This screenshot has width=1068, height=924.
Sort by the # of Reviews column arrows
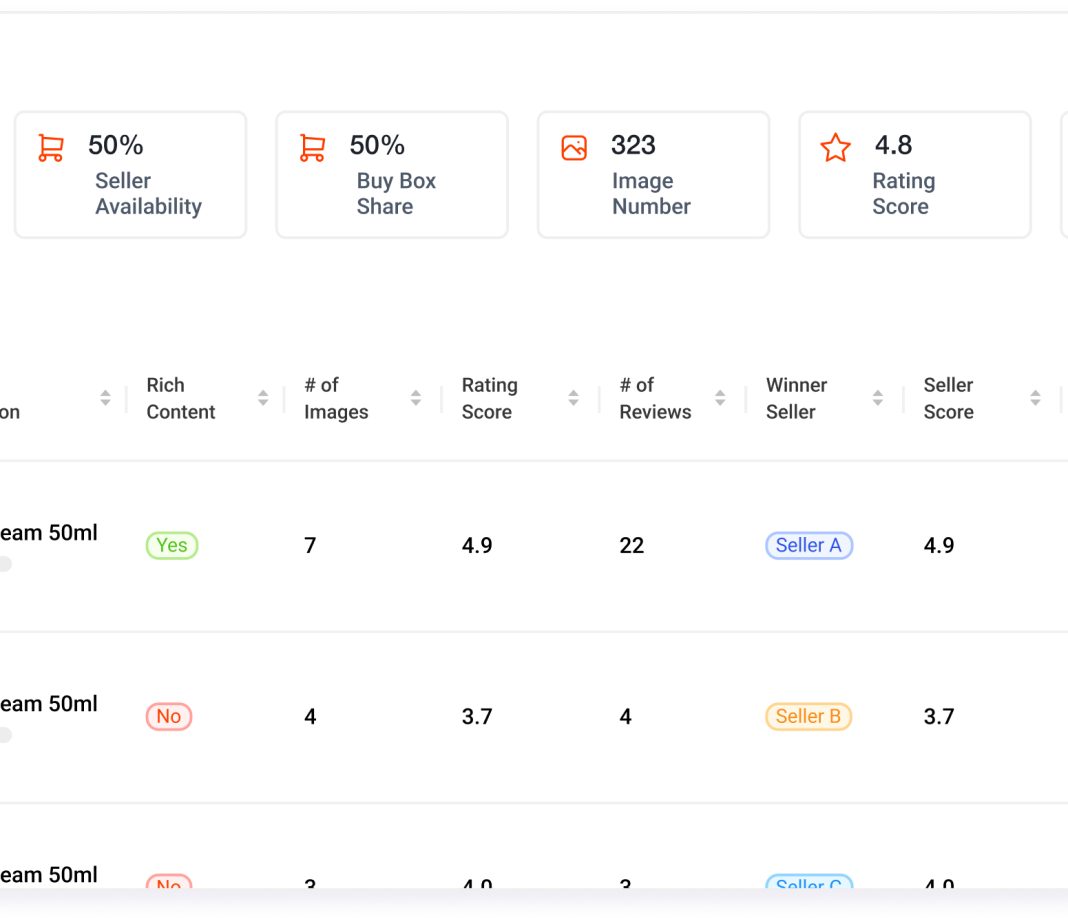coord(720,398)
